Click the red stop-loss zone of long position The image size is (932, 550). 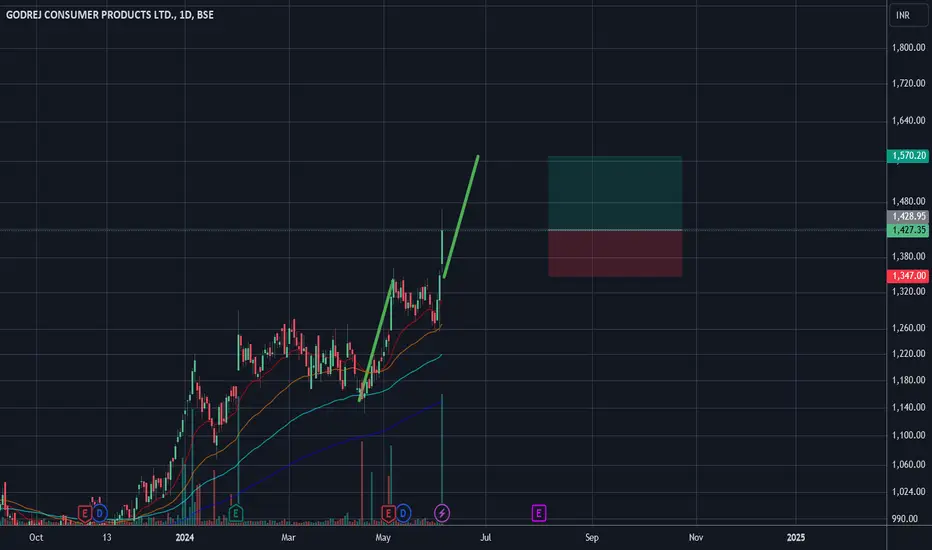615,253
